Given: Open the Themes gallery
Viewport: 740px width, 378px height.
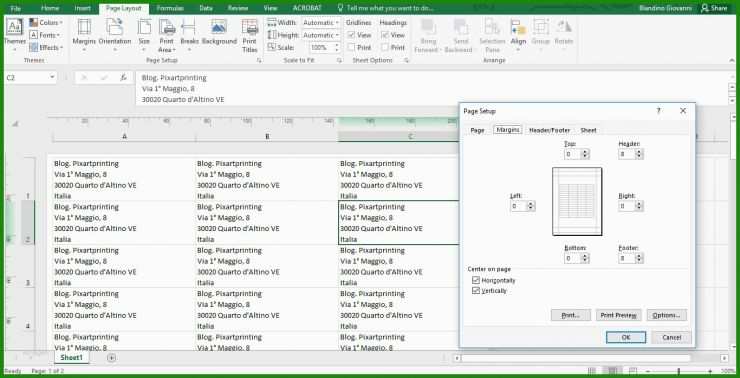Looking at the screenshot, I should tap(15, 34).
